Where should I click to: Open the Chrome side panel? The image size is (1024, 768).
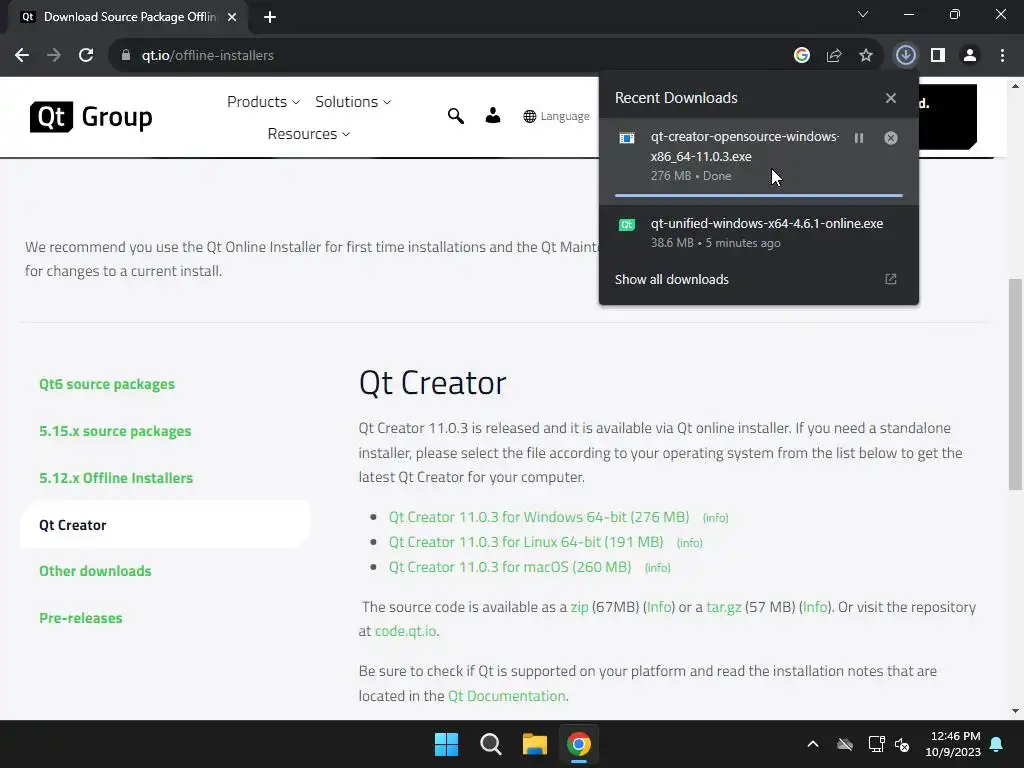938,56
